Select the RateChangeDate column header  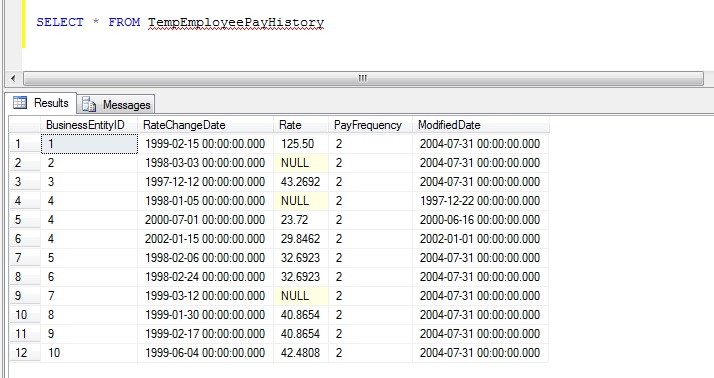(205, 125)
